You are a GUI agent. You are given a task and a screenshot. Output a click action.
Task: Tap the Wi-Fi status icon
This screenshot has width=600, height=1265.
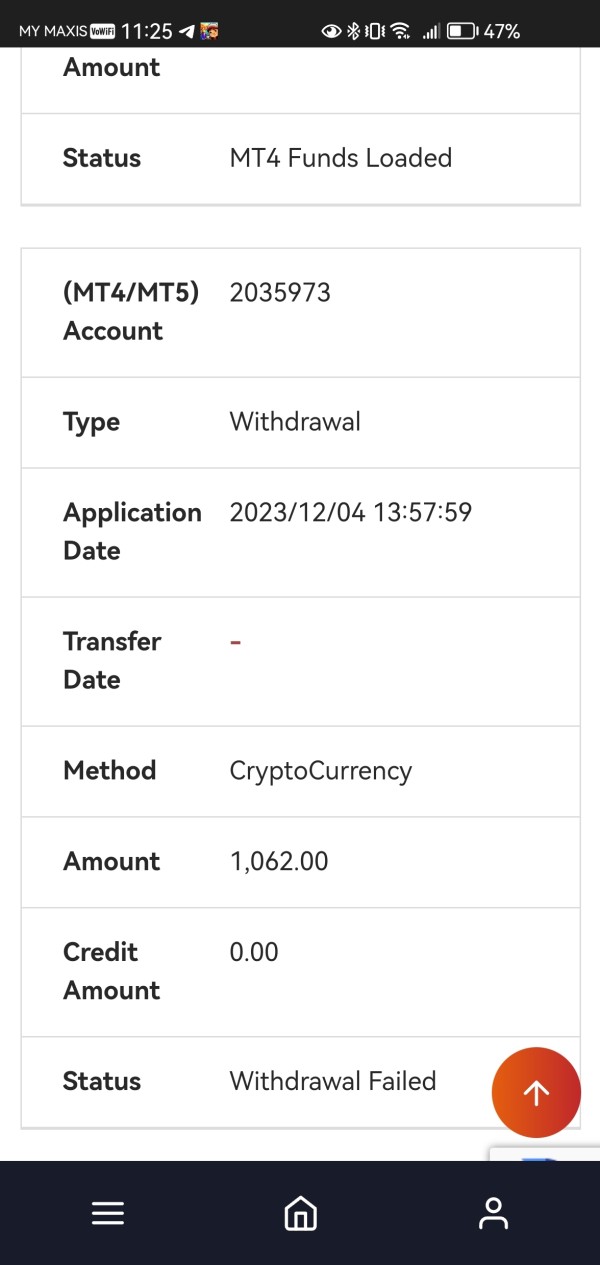[400, 32]
